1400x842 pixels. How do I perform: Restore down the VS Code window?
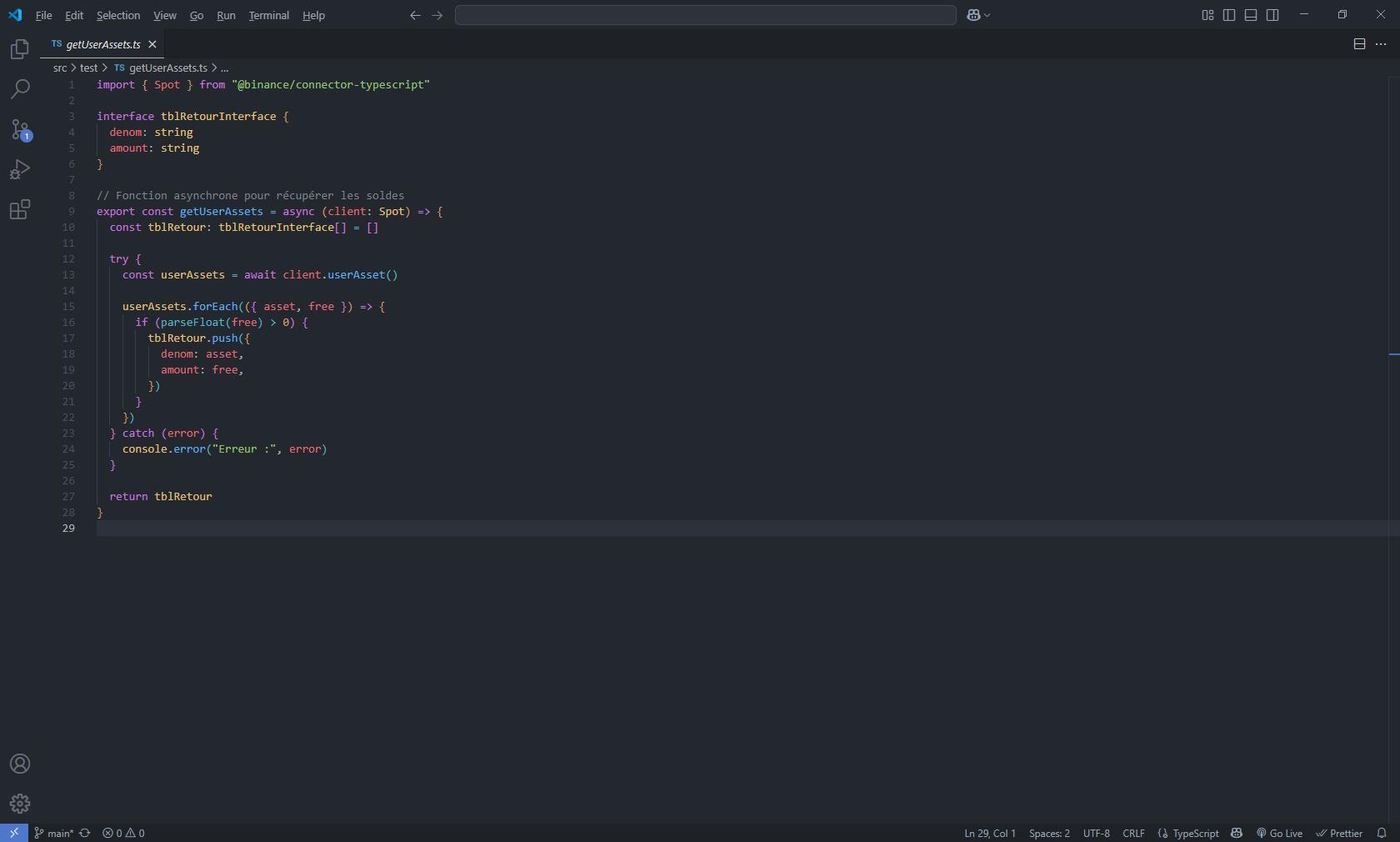(x=1342, y=15)
